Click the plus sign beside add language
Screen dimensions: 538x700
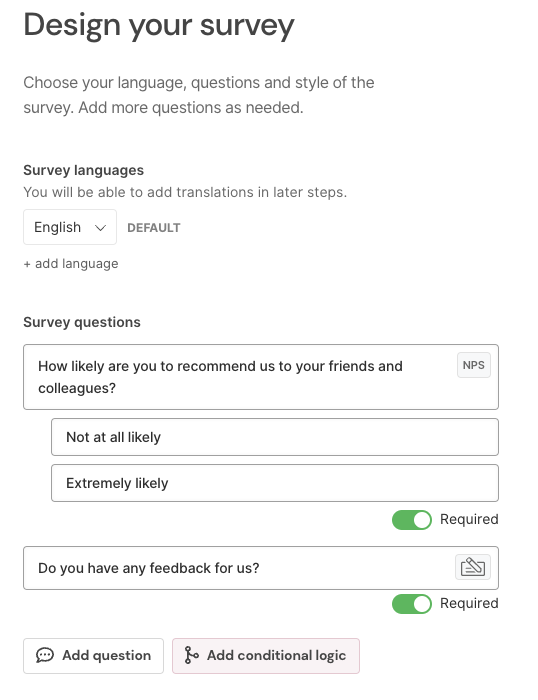[x=27, y=264]
